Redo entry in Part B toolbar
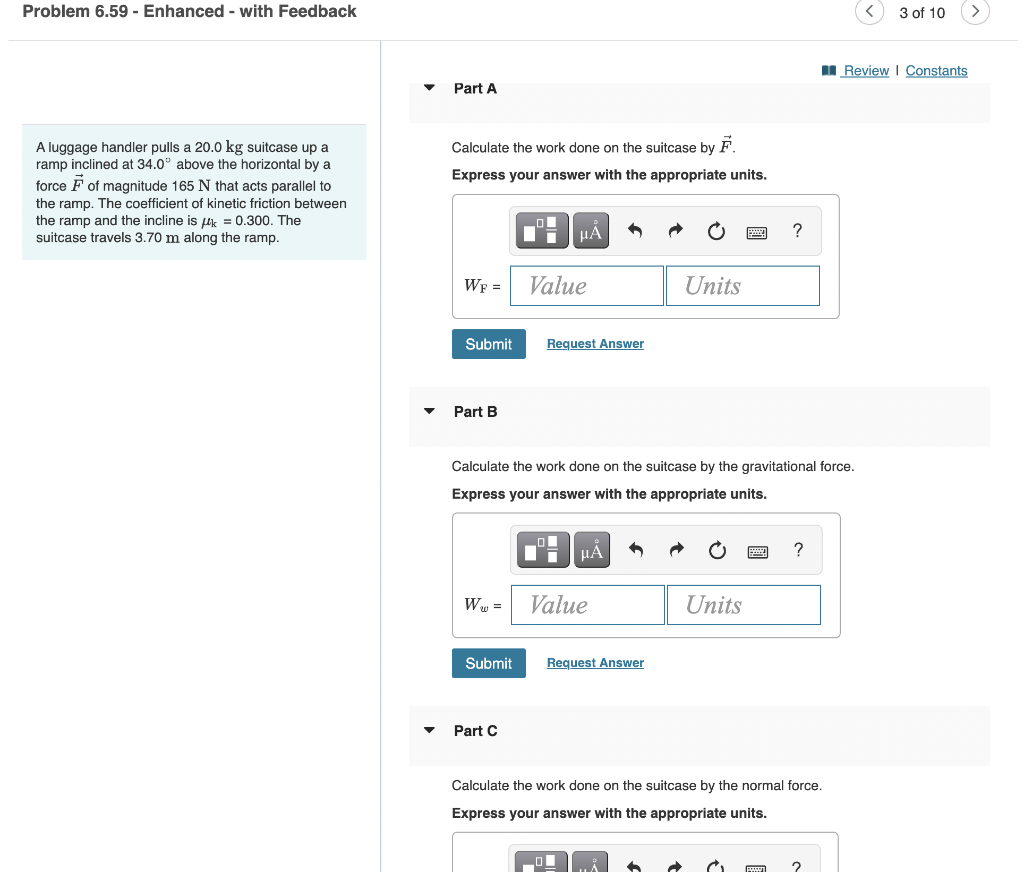The image size is (1024, 872). (x=677, y=549)
